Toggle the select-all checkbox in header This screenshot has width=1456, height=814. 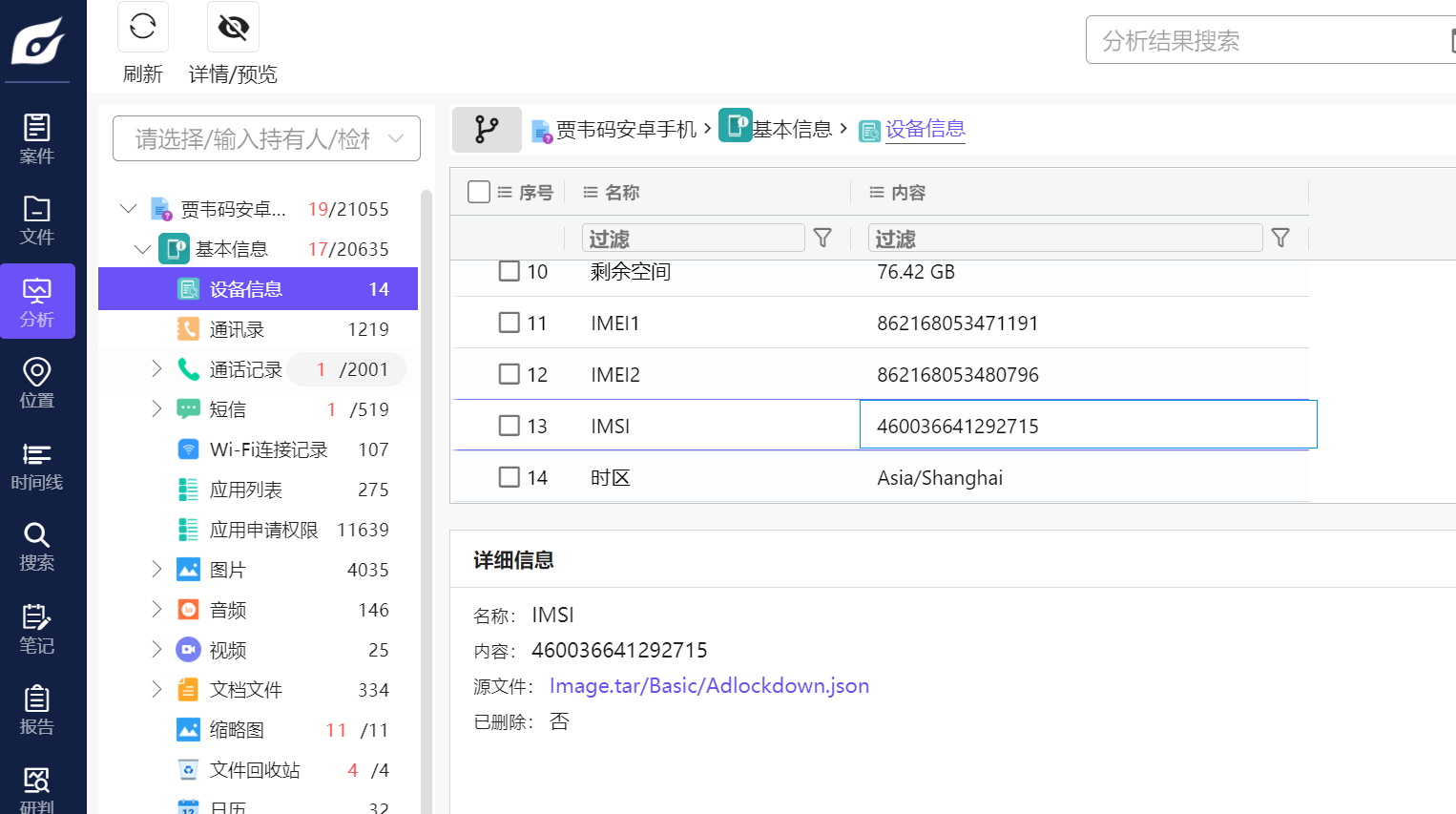point(479,192)
